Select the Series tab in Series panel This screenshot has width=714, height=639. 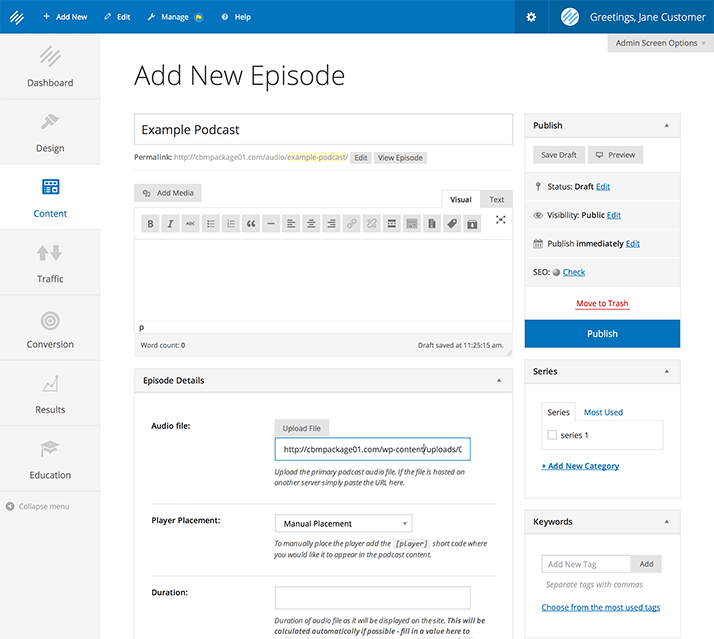pyautogui.click(x=558, y=412)
